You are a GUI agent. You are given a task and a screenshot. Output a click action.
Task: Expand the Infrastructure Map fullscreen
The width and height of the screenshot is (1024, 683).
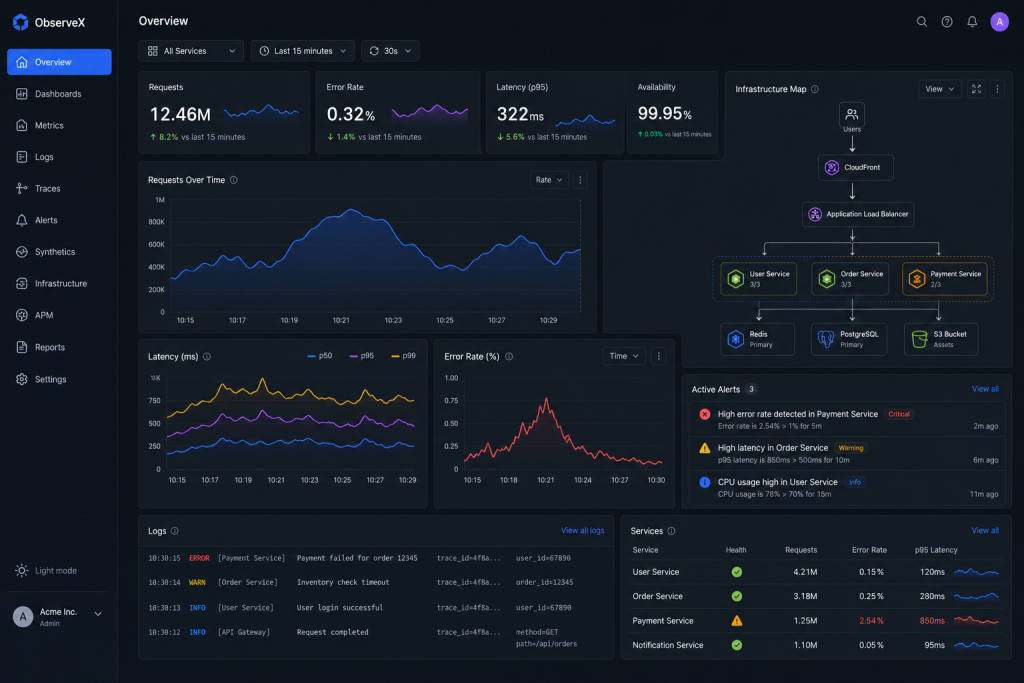[976, 89]
